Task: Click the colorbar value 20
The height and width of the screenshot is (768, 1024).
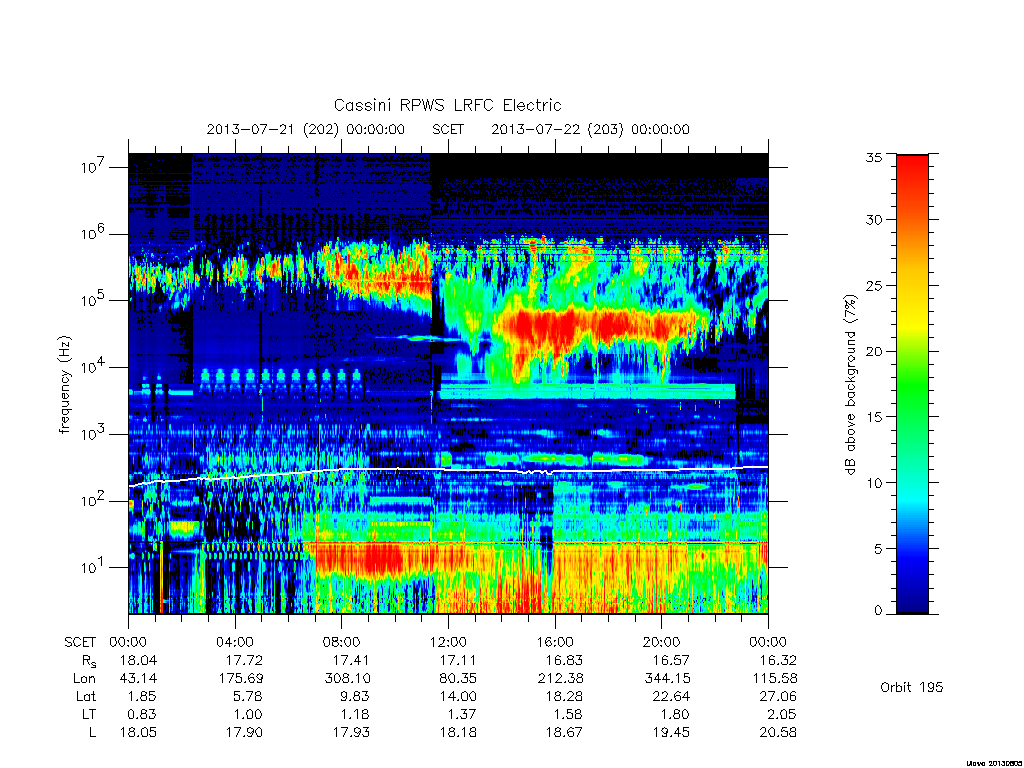Action: point(874,351)
